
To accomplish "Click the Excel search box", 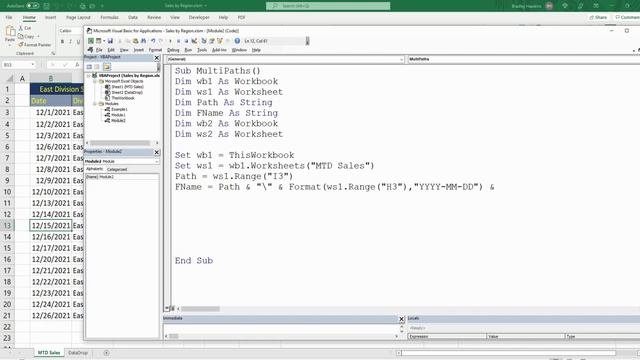I will pos(328,6).
